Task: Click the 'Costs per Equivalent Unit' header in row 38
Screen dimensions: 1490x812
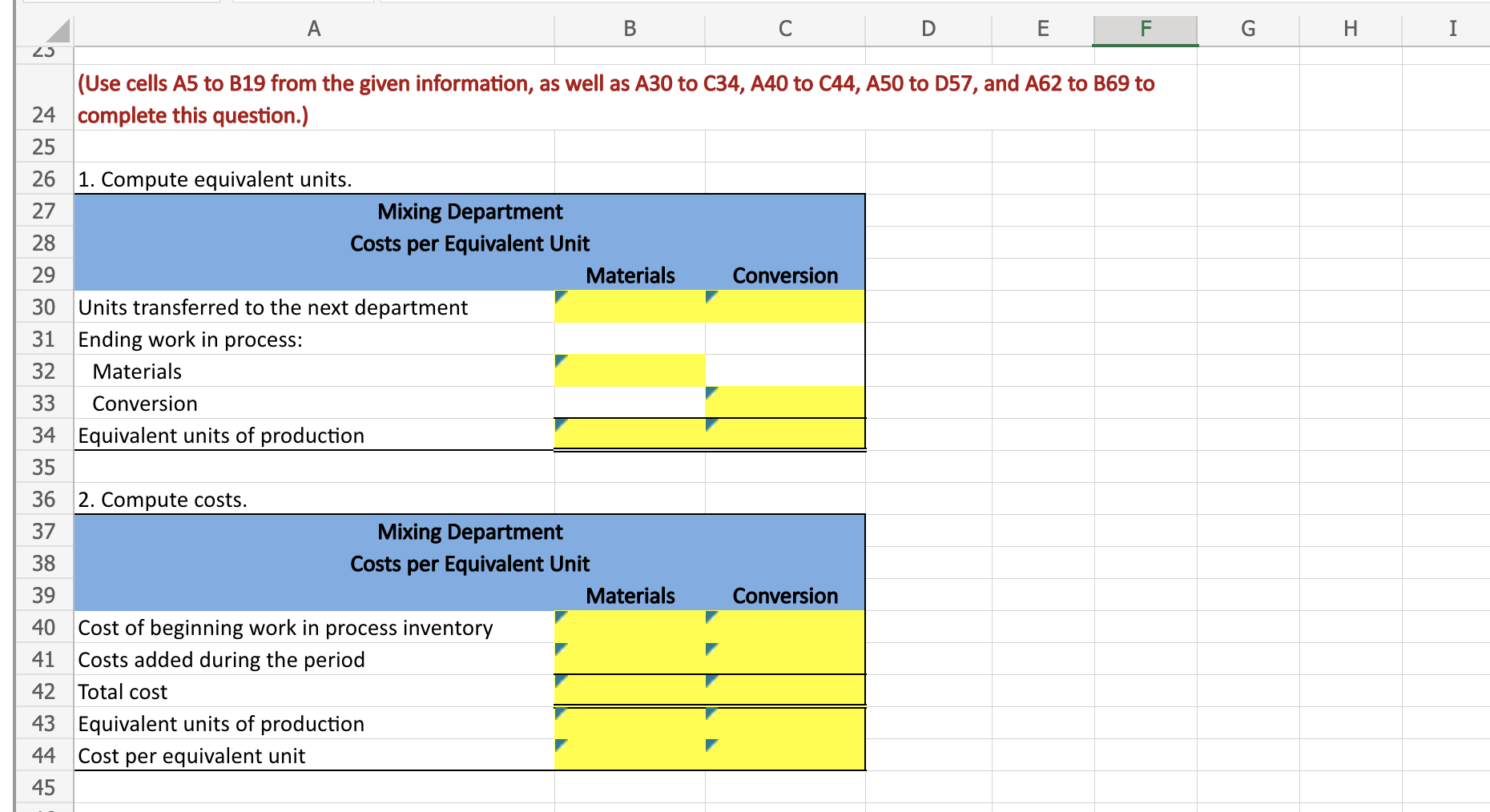Action: pos(469,563)
